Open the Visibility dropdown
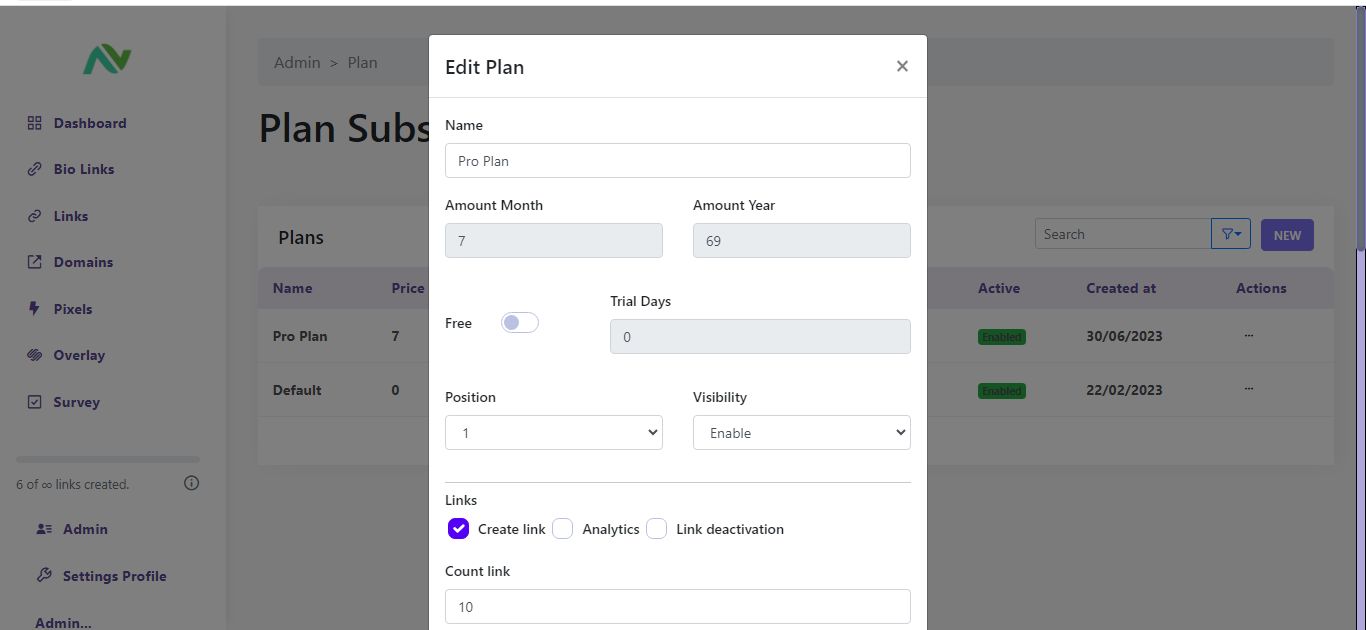 pos(802,433)
